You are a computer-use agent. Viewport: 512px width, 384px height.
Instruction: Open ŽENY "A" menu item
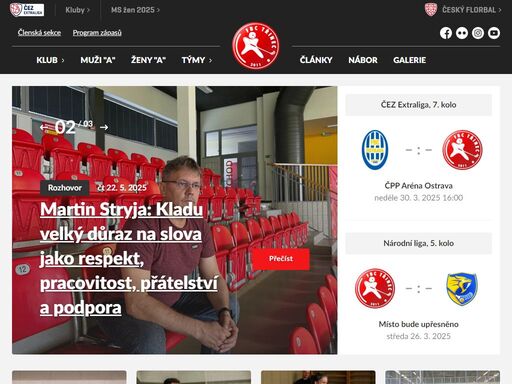(148, 60)
